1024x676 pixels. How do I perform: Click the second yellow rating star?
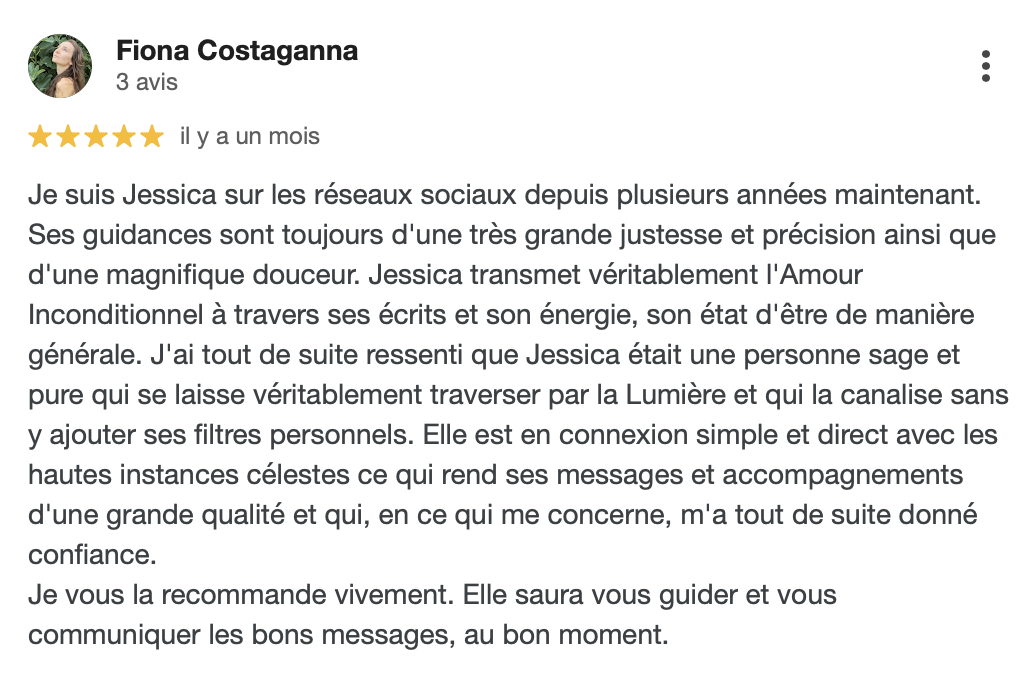[x=68, y=136]
